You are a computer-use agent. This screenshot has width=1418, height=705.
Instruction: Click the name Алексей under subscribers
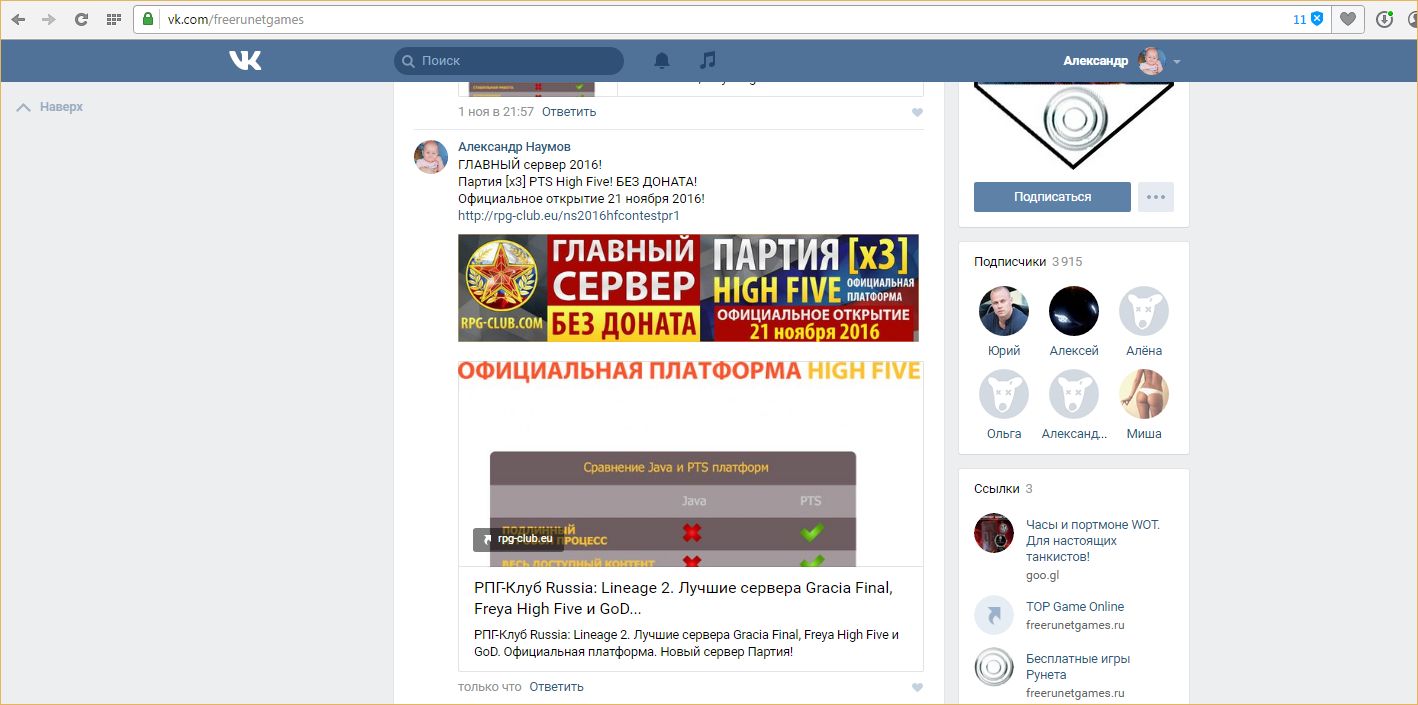point(1074,351)
